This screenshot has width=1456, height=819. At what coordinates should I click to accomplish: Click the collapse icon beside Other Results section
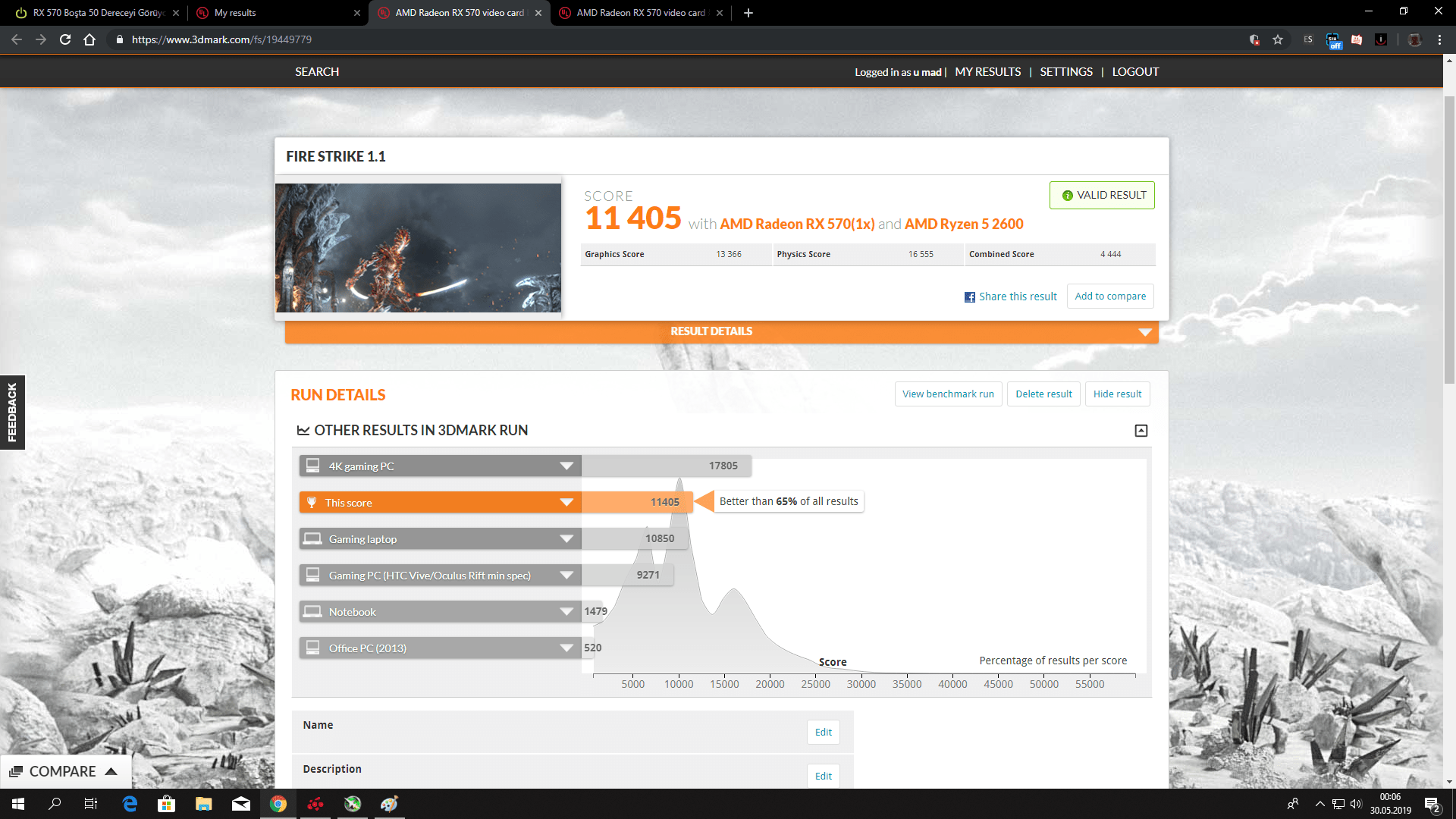click(x=1141, y=431)
